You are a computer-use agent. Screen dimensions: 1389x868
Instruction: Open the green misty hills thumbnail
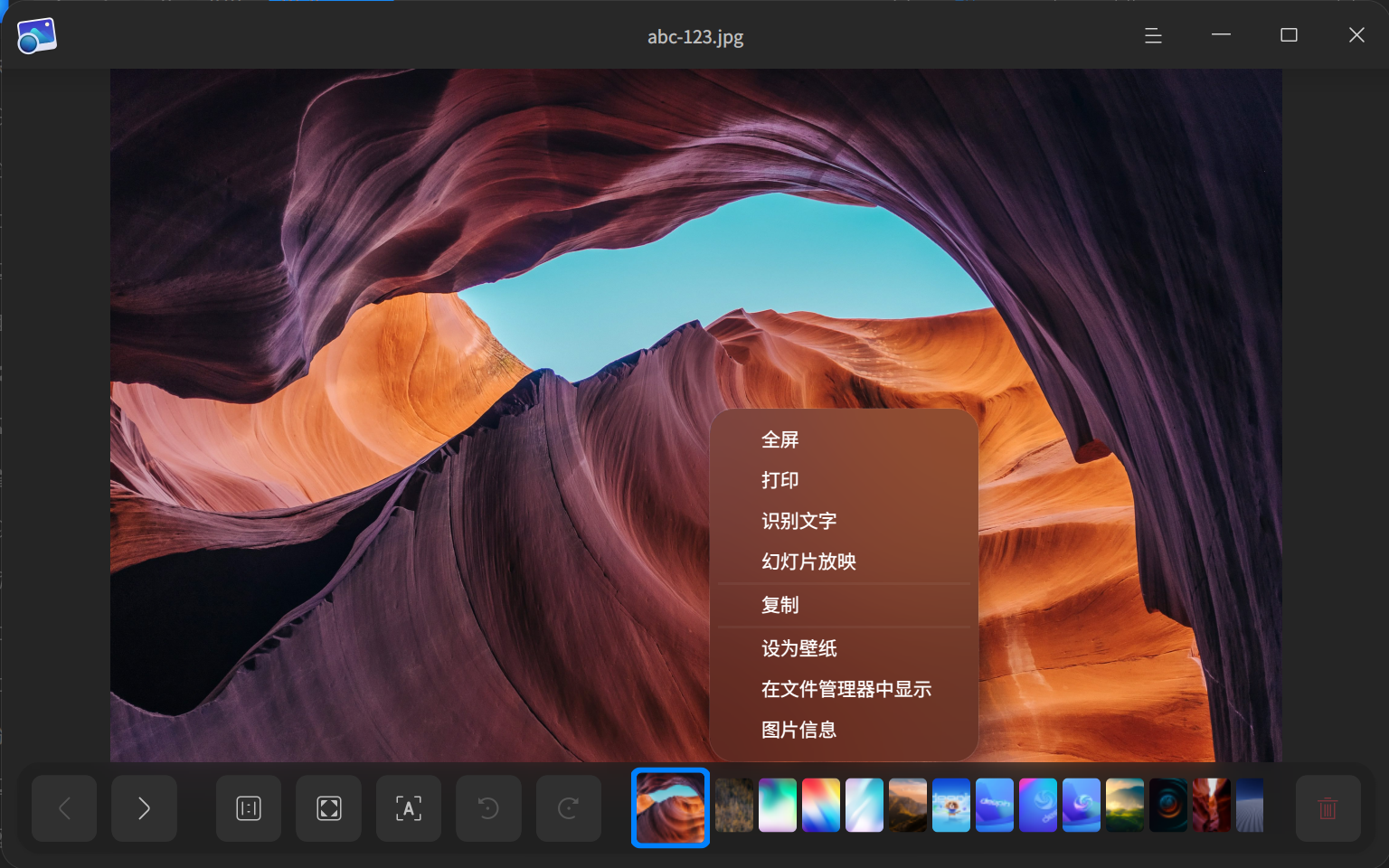pos(1125,805)
